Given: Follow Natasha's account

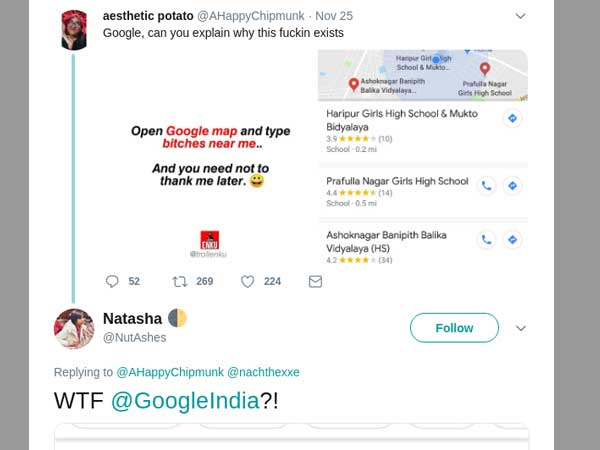Looking at the screenshot, I should [x=454, y=328].
